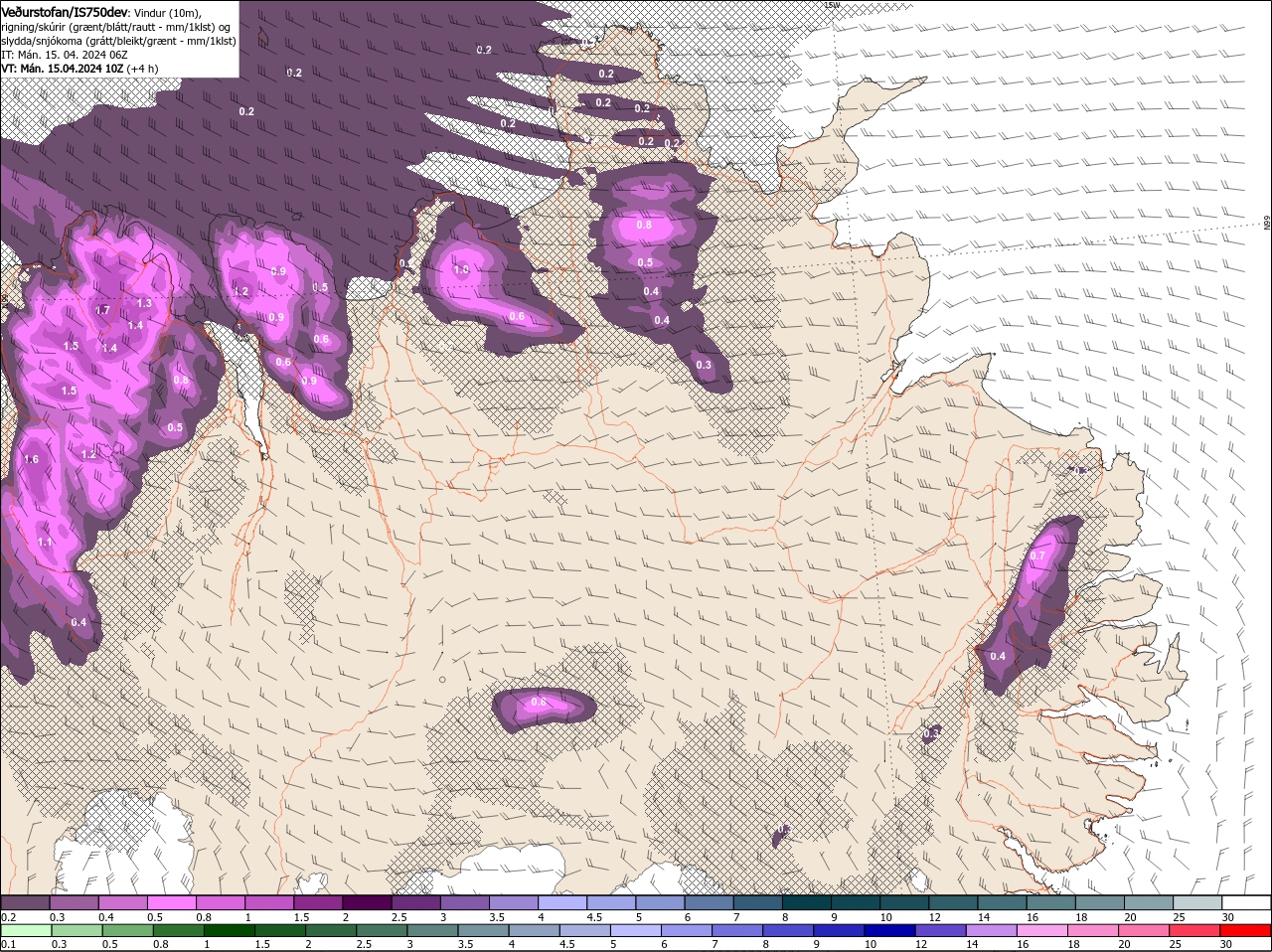
Task: Choose the periwinkle 4.5 swatch in sleet/snow legend
Action: pos(611,902)
